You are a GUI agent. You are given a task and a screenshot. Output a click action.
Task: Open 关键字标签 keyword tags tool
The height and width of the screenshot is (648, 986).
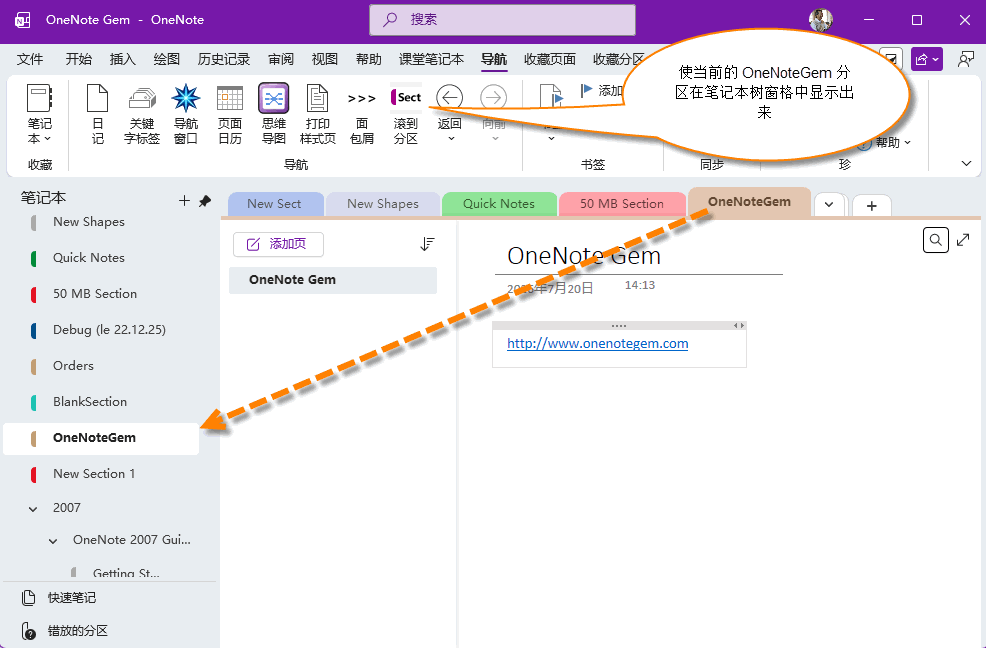pos(141,115)
